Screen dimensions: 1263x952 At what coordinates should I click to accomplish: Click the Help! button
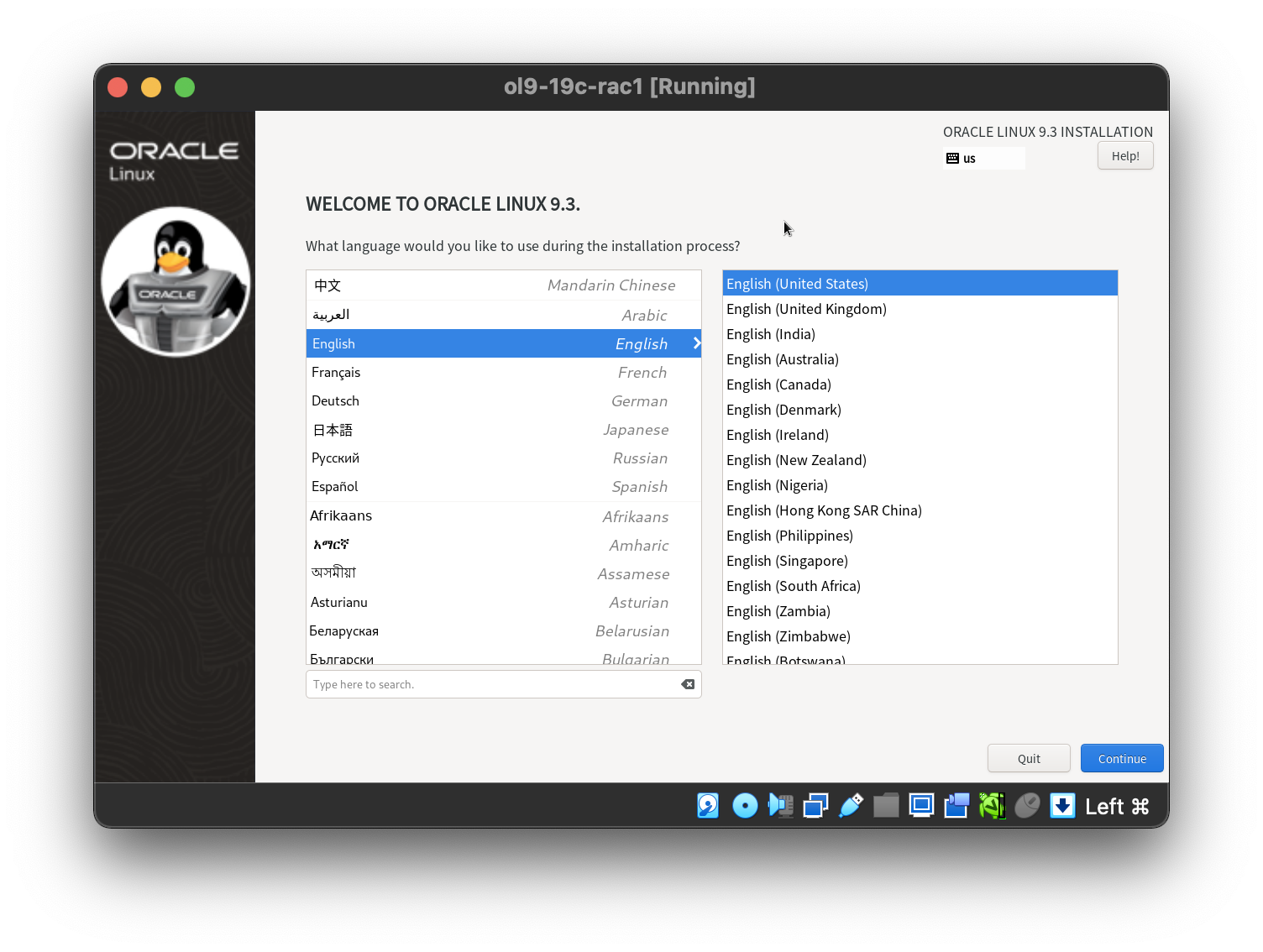coord(1125,156)
